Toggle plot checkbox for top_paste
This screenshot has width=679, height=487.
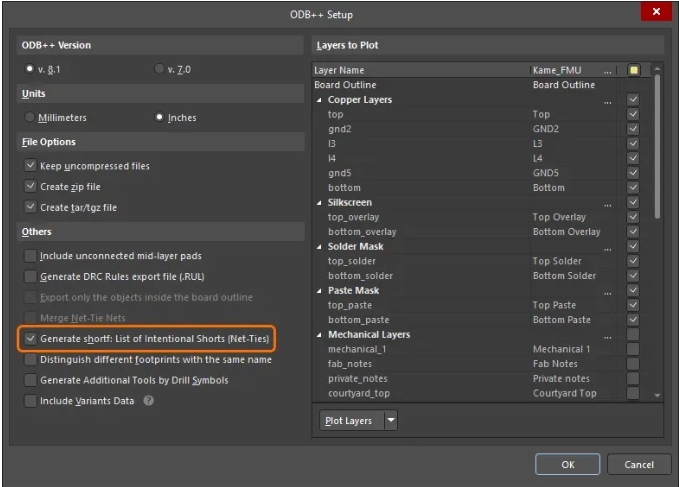coord(633,305)
